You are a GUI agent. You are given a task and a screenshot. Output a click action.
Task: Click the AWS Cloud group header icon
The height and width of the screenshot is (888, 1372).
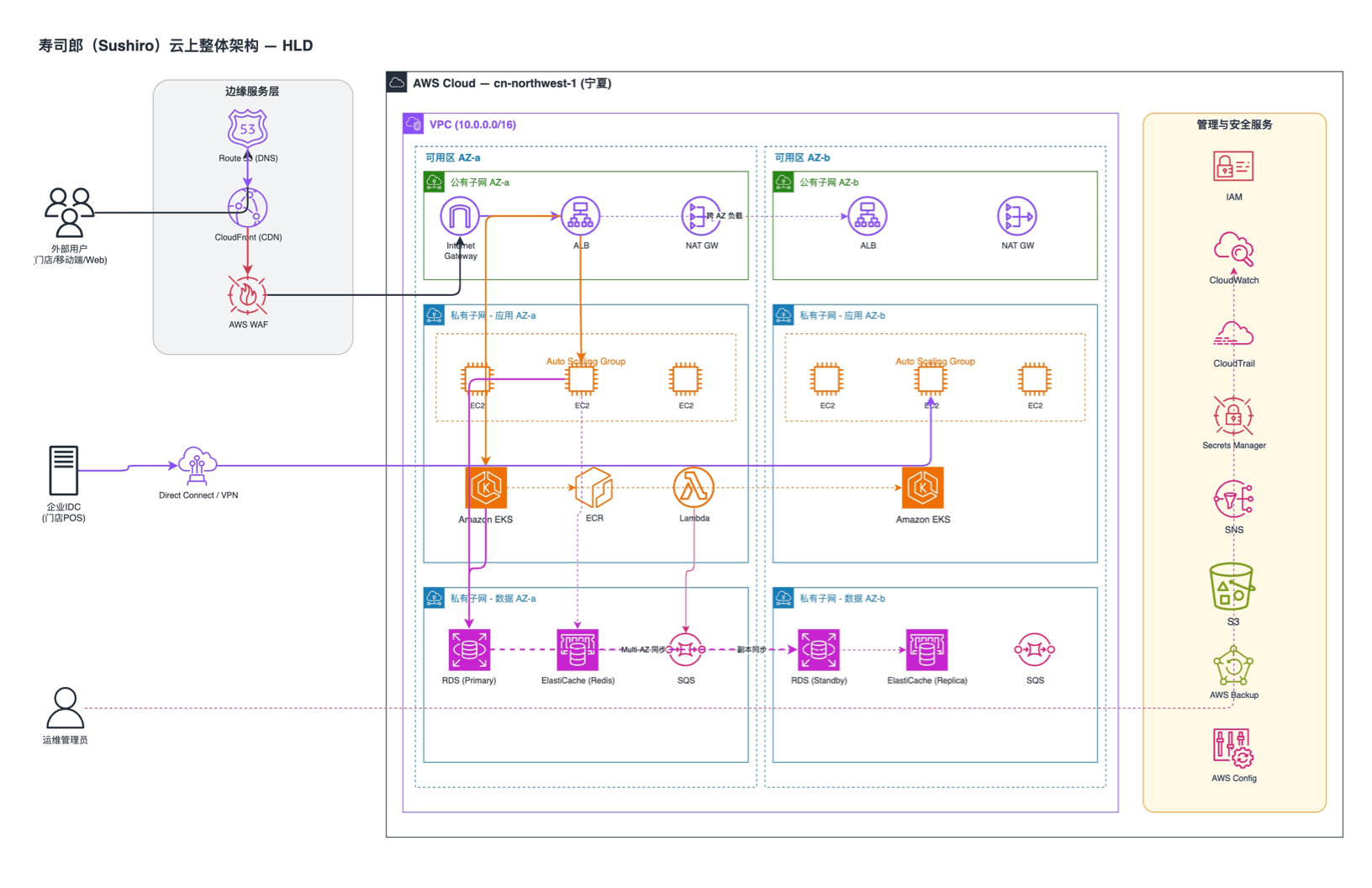click(396, 82)
